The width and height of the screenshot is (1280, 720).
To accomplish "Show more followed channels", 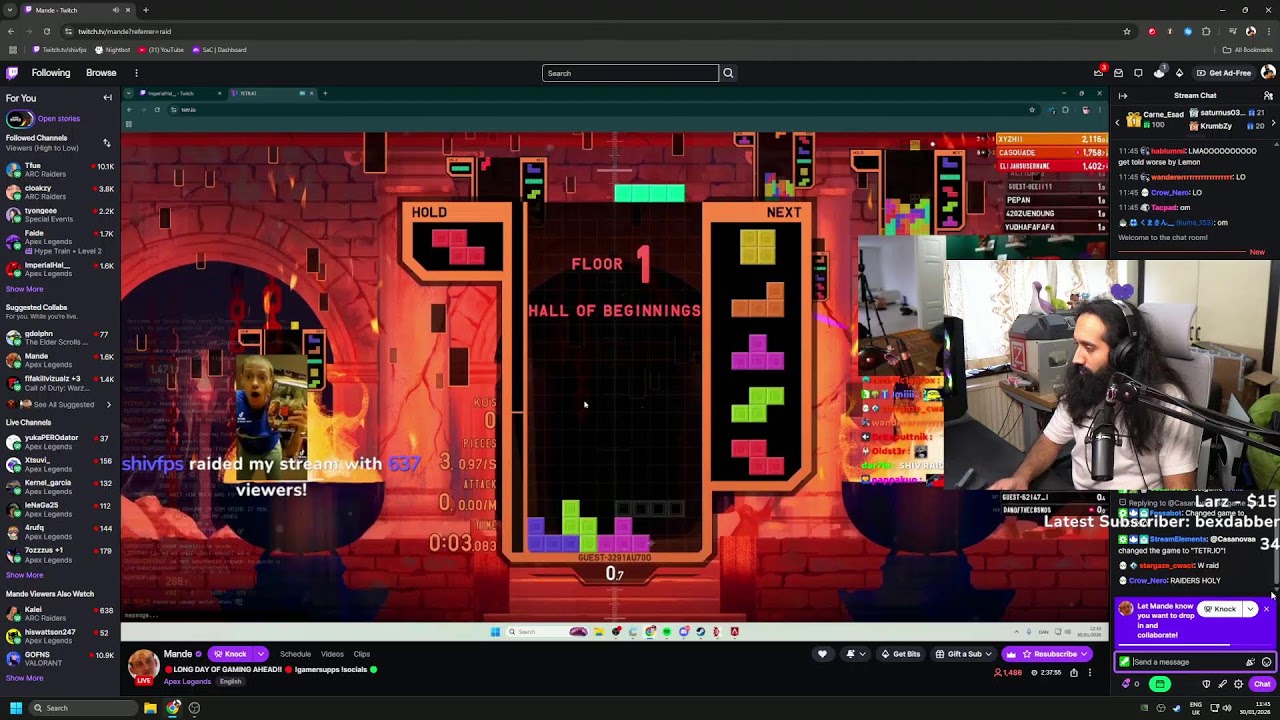I will [x=25, y=289].
